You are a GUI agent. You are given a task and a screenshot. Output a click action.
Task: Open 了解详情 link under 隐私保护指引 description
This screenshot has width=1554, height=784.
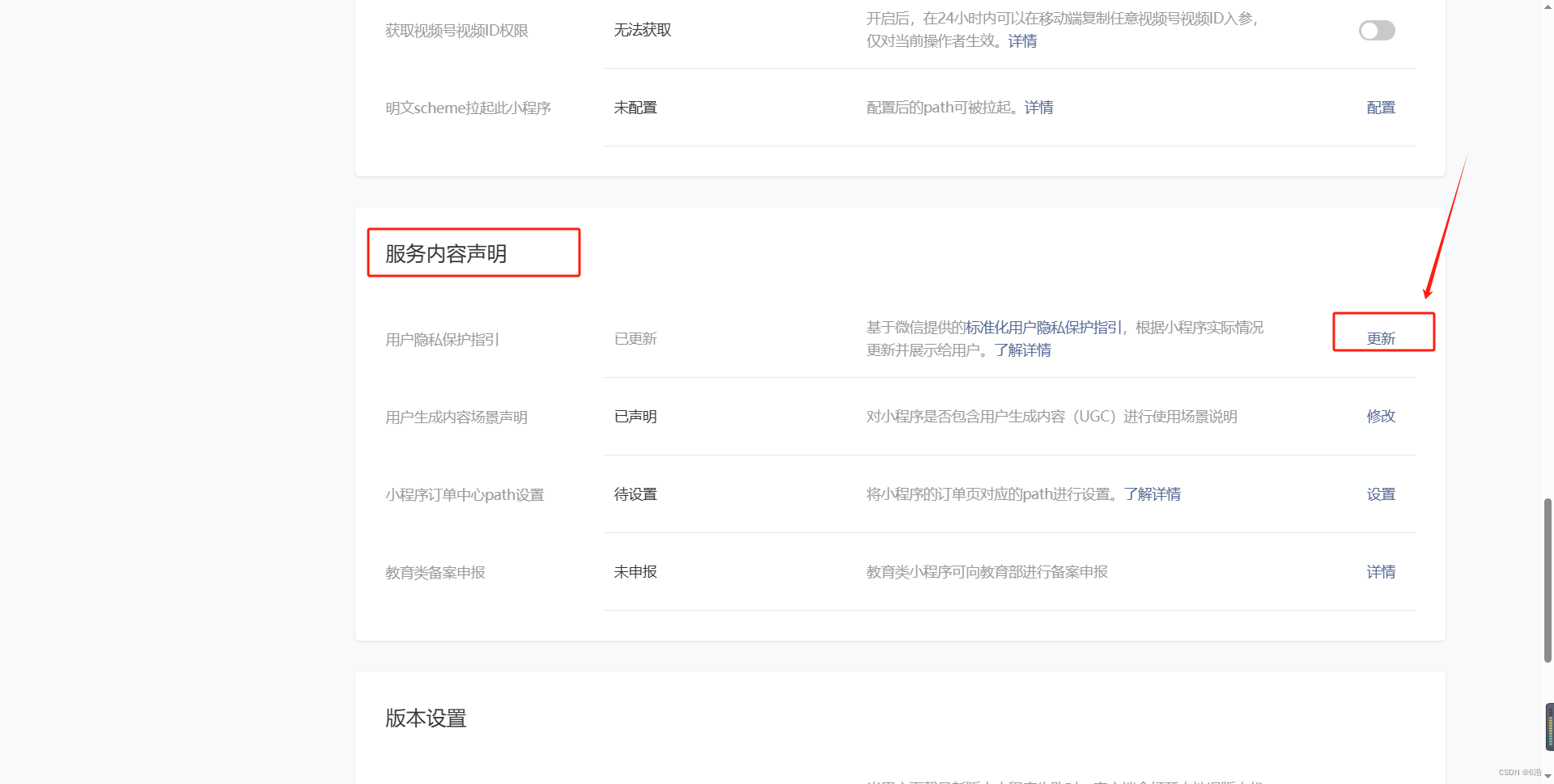coord(1022,350)
